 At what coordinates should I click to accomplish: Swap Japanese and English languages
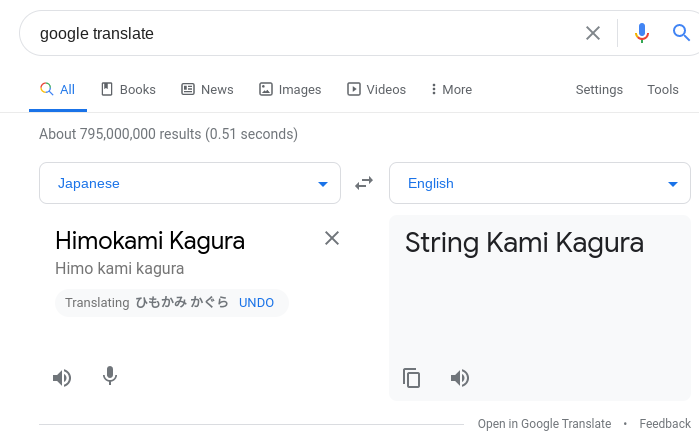[364, 183]
